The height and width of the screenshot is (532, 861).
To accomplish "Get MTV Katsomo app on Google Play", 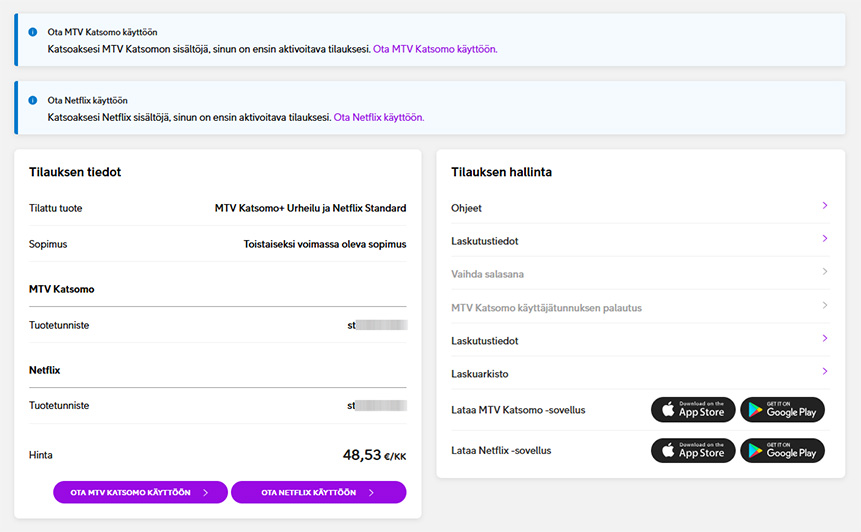I will pos(782,410).
